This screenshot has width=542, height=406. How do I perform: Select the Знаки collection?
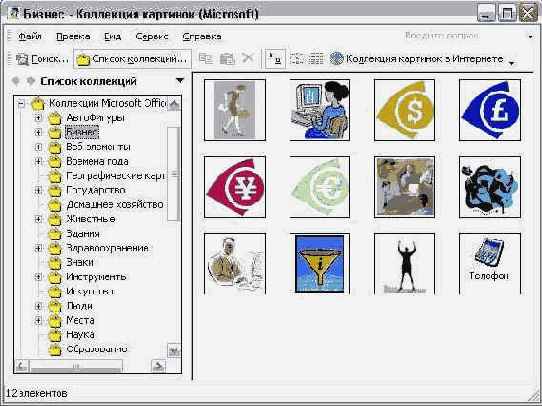coord(80,263)
